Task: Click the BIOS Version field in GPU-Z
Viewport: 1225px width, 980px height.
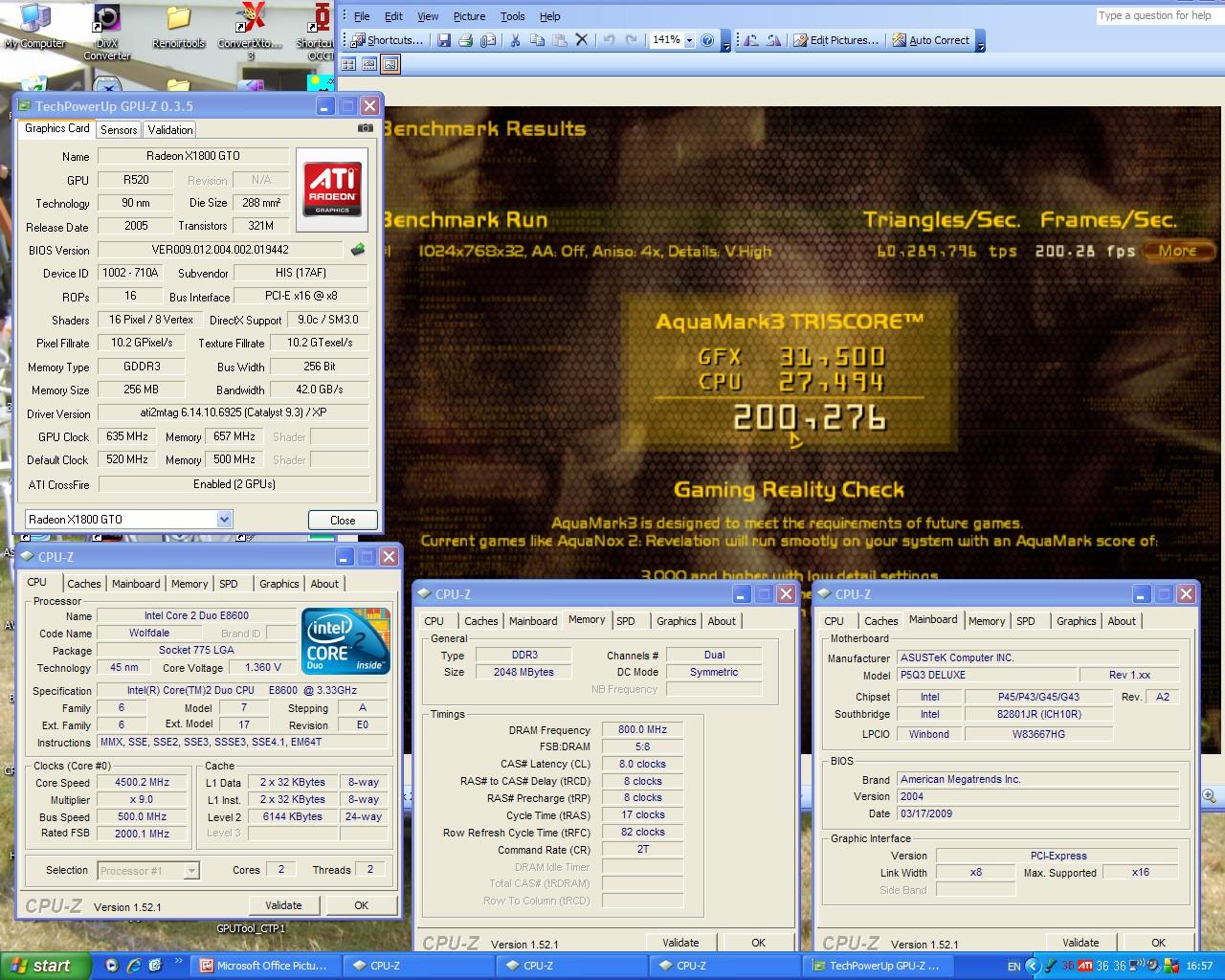Action: pos(220,250)
